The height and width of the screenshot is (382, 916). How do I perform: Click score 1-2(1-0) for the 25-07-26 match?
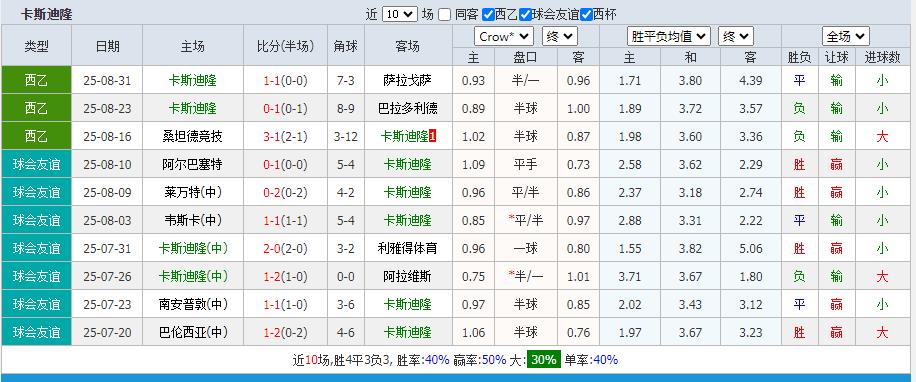tap(285, 276)
